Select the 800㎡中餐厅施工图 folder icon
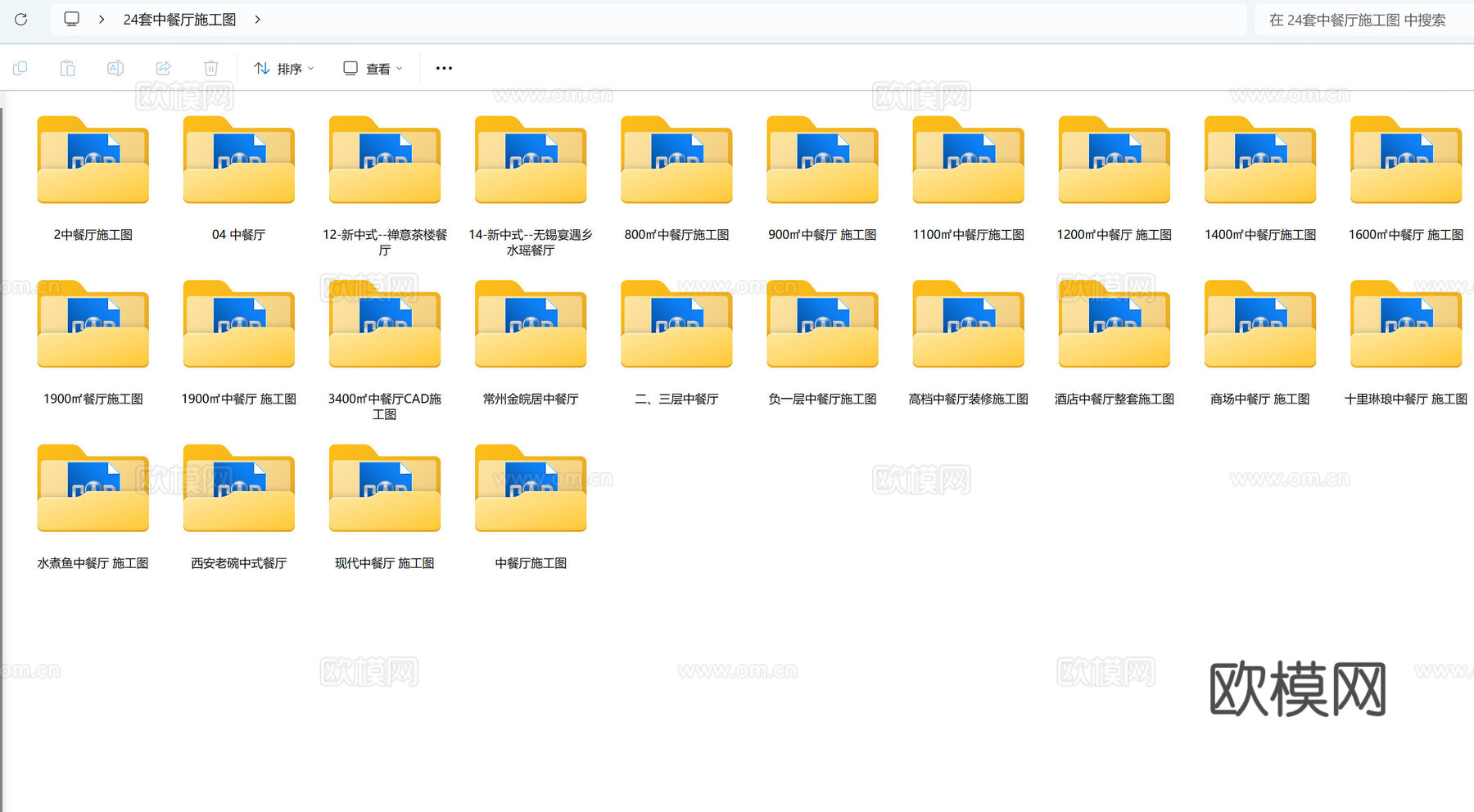Image resolution: width=1474 pixels, height=812 pixels. 676,160
